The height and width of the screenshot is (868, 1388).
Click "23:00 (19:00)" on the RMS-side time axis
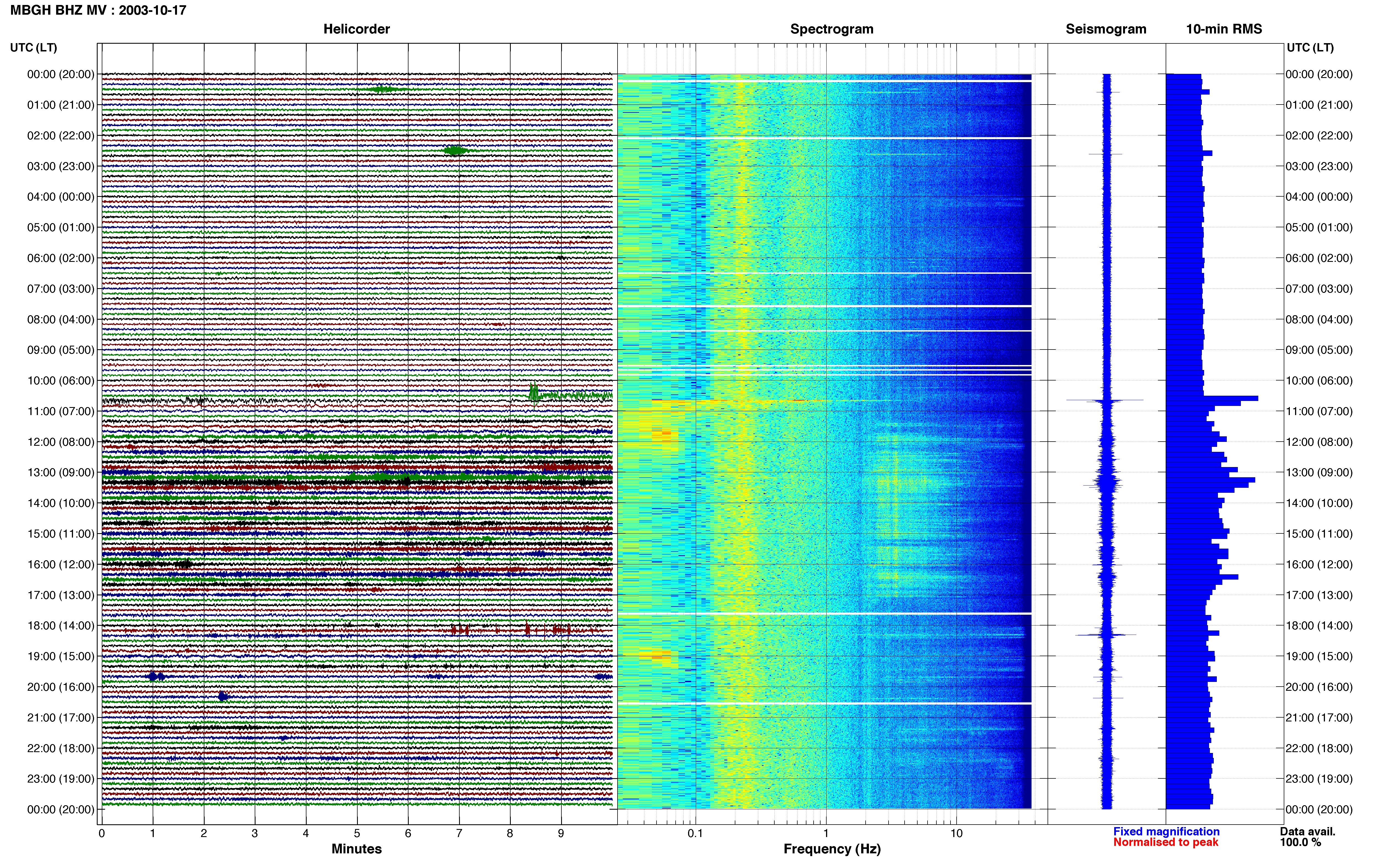coord(1319,778)
